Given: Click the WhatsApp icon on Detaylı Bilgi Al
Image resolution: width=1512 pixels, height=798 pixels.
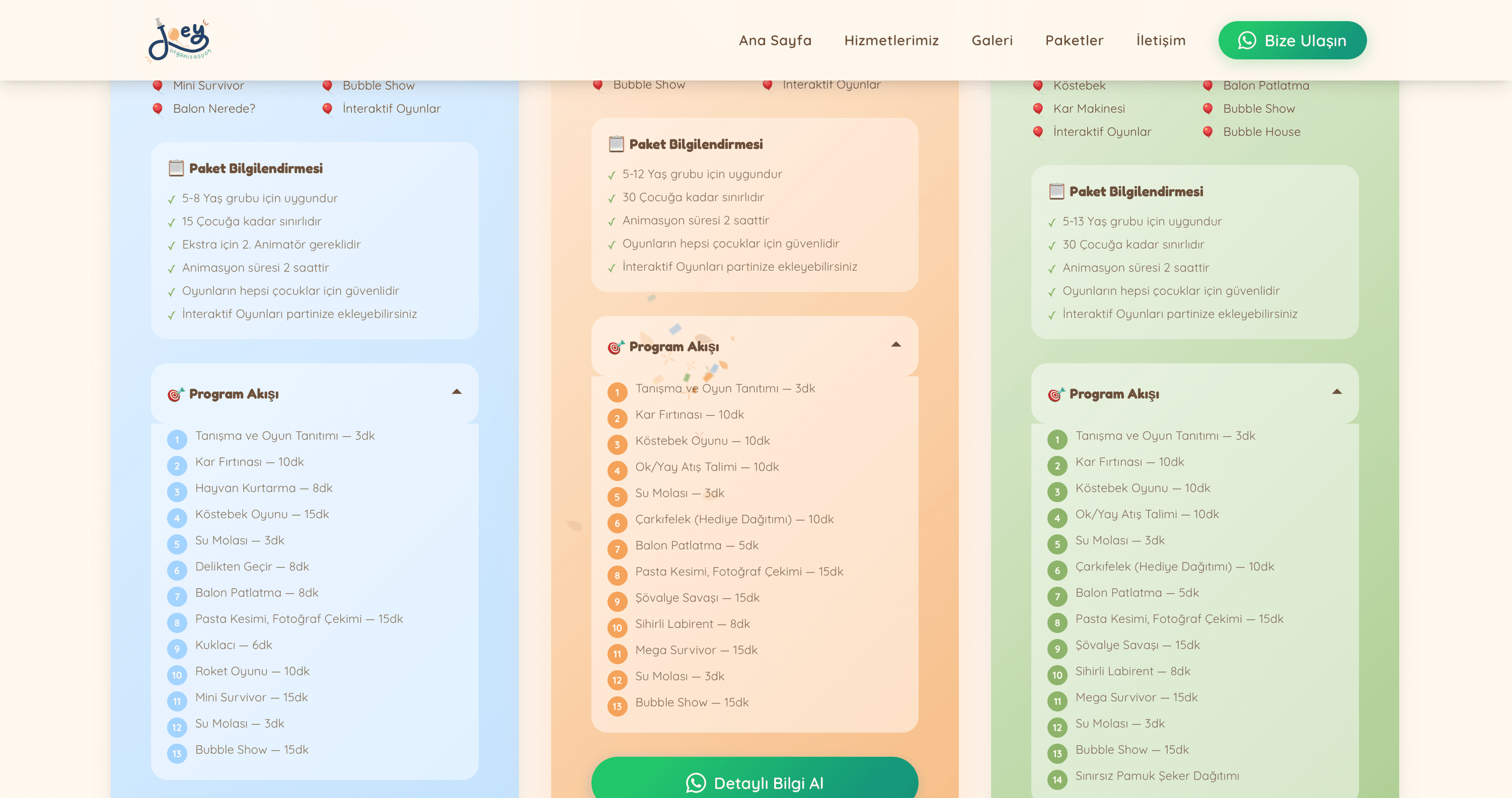Looking at the screenshot, I should (696, 783).
